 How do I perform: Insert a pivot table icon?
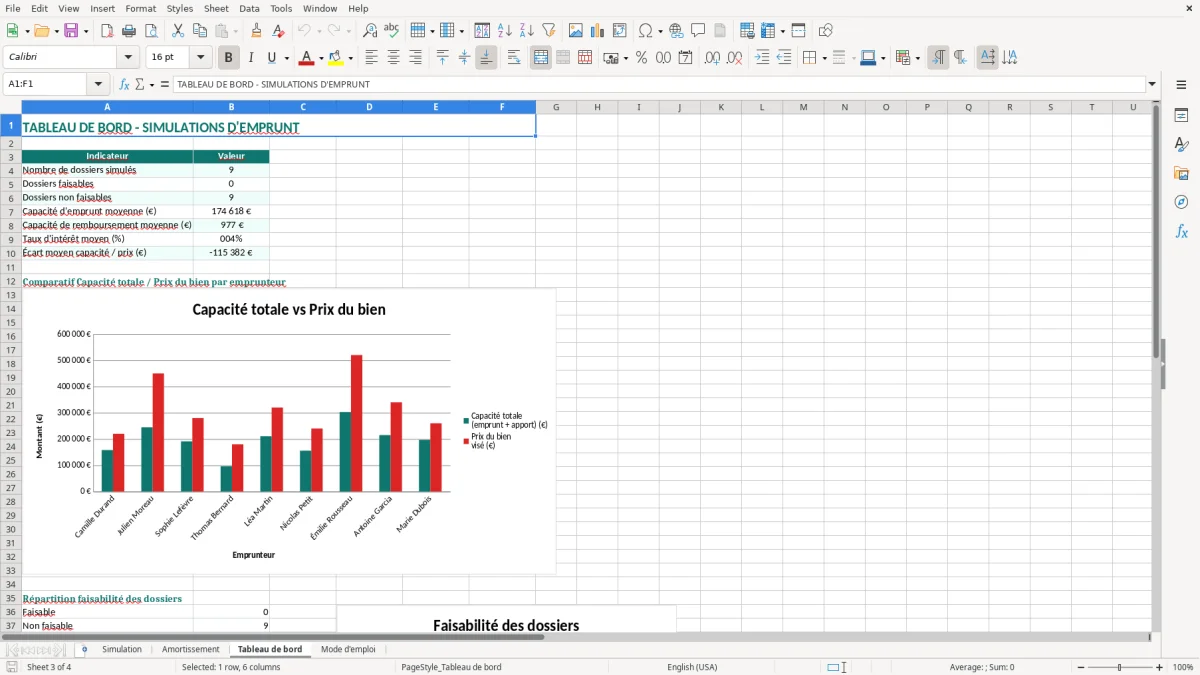620,31
